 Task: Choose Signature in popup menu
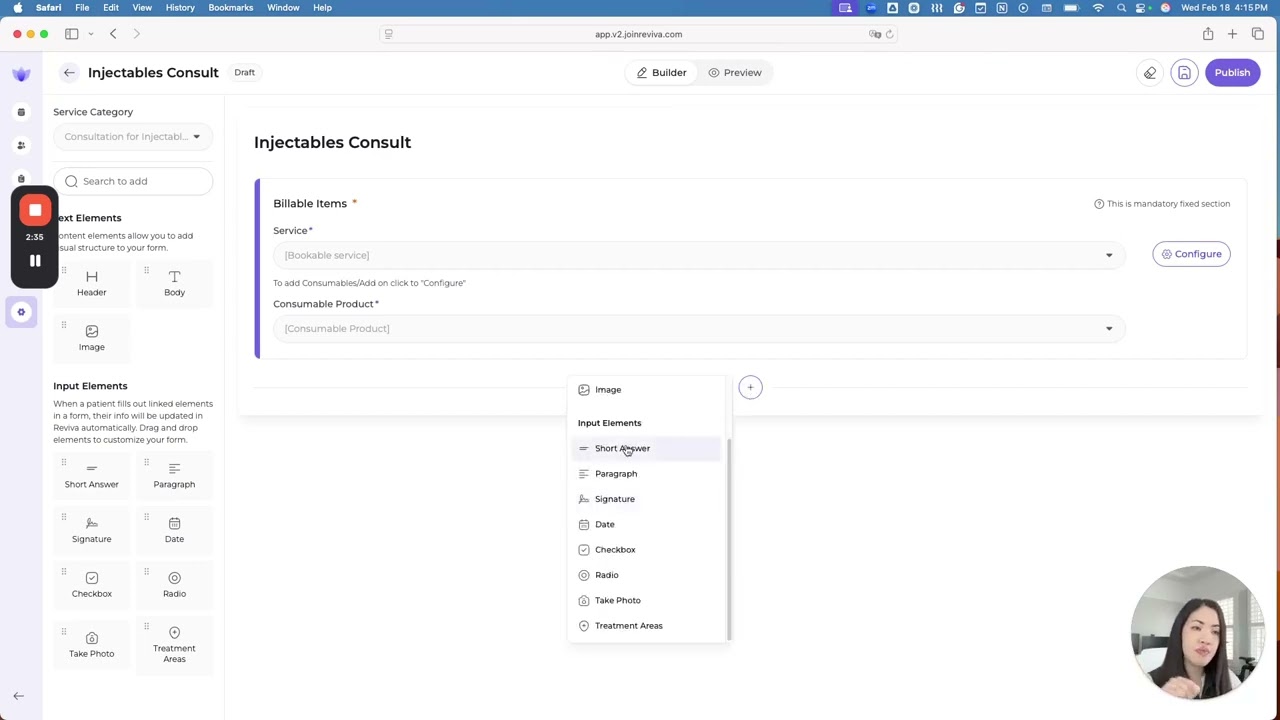click(647, 499)
